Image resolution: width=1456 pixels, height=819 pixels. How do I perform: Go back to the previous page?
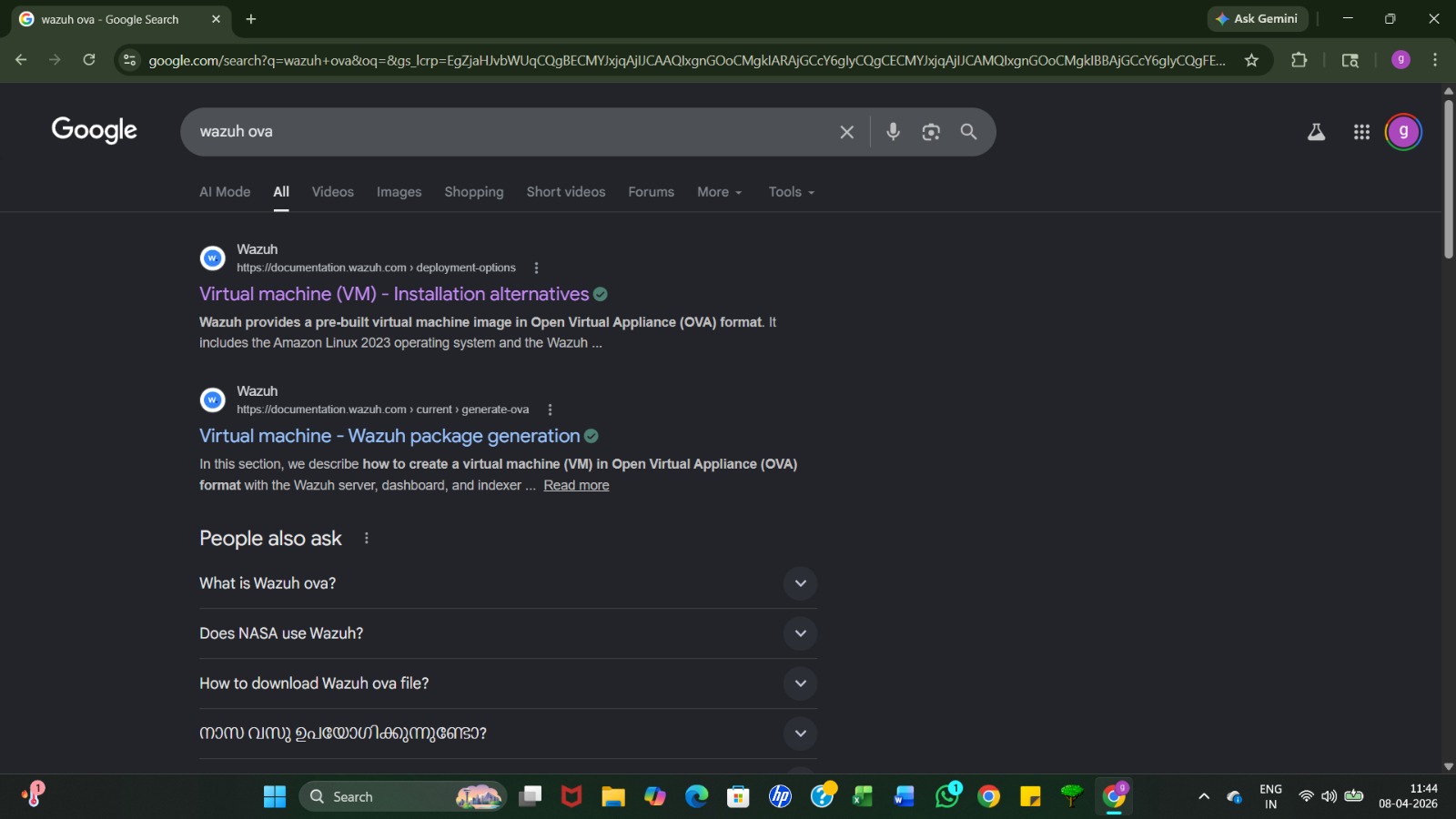pos(21,60)
